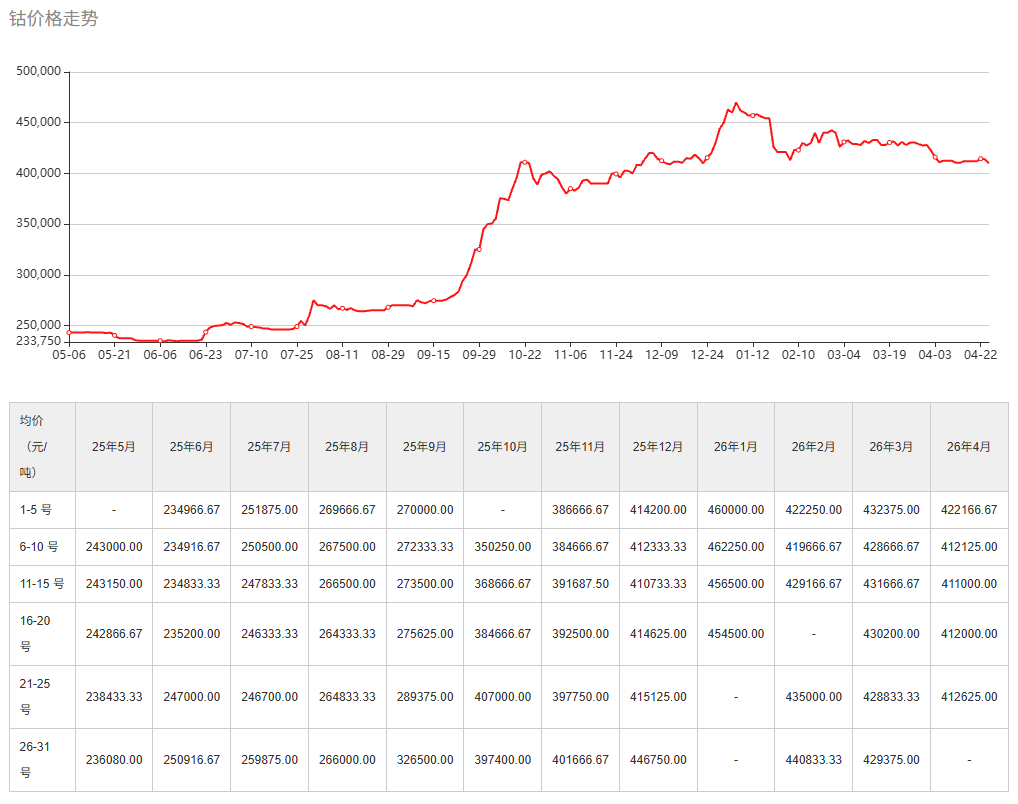Select the 407000.00 cell in 25年10月
The image size is (1018, 804).
tap(502, 697)
